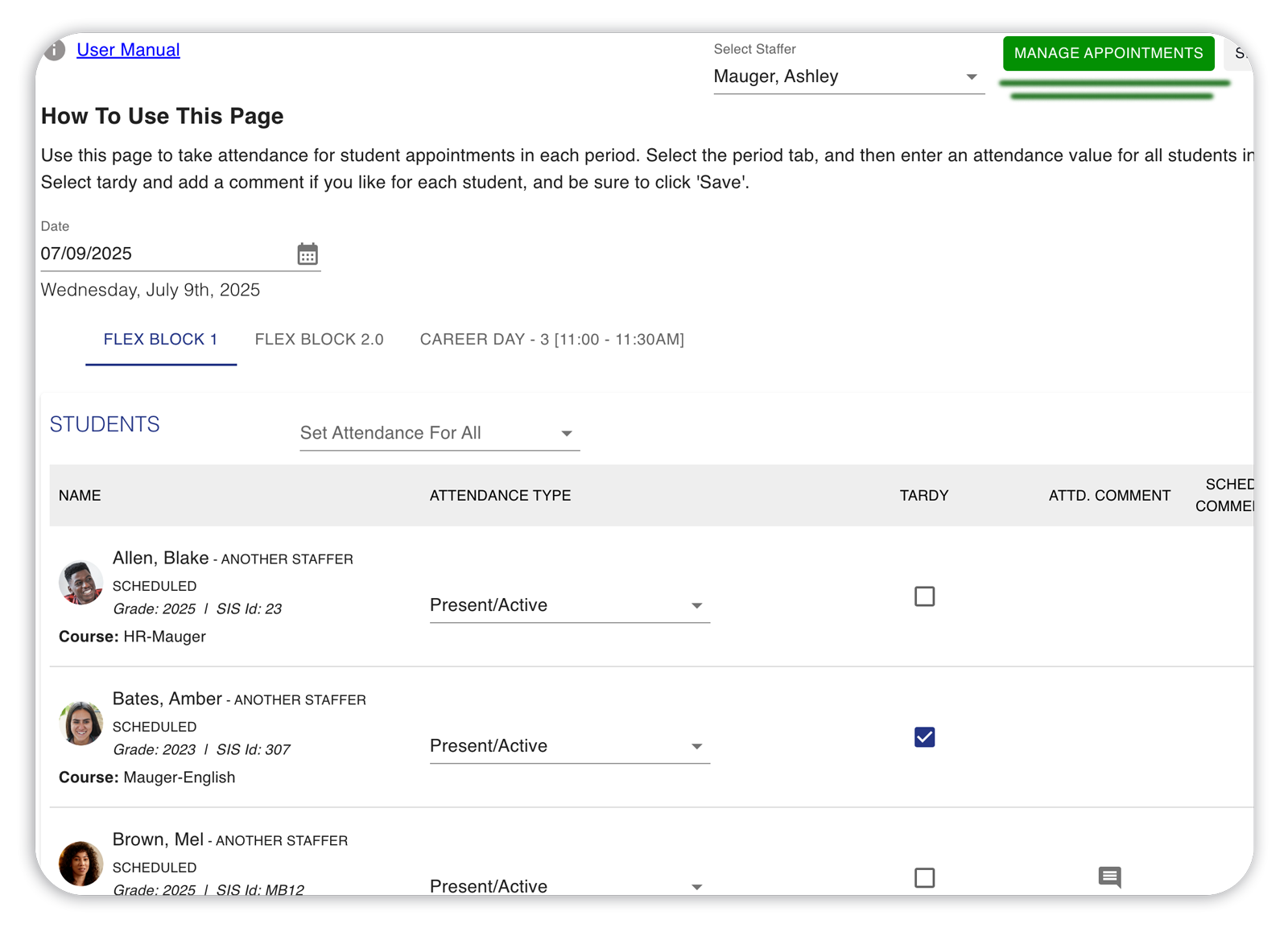
Task: Click the TARDY column header
Action: coord(924,496)
